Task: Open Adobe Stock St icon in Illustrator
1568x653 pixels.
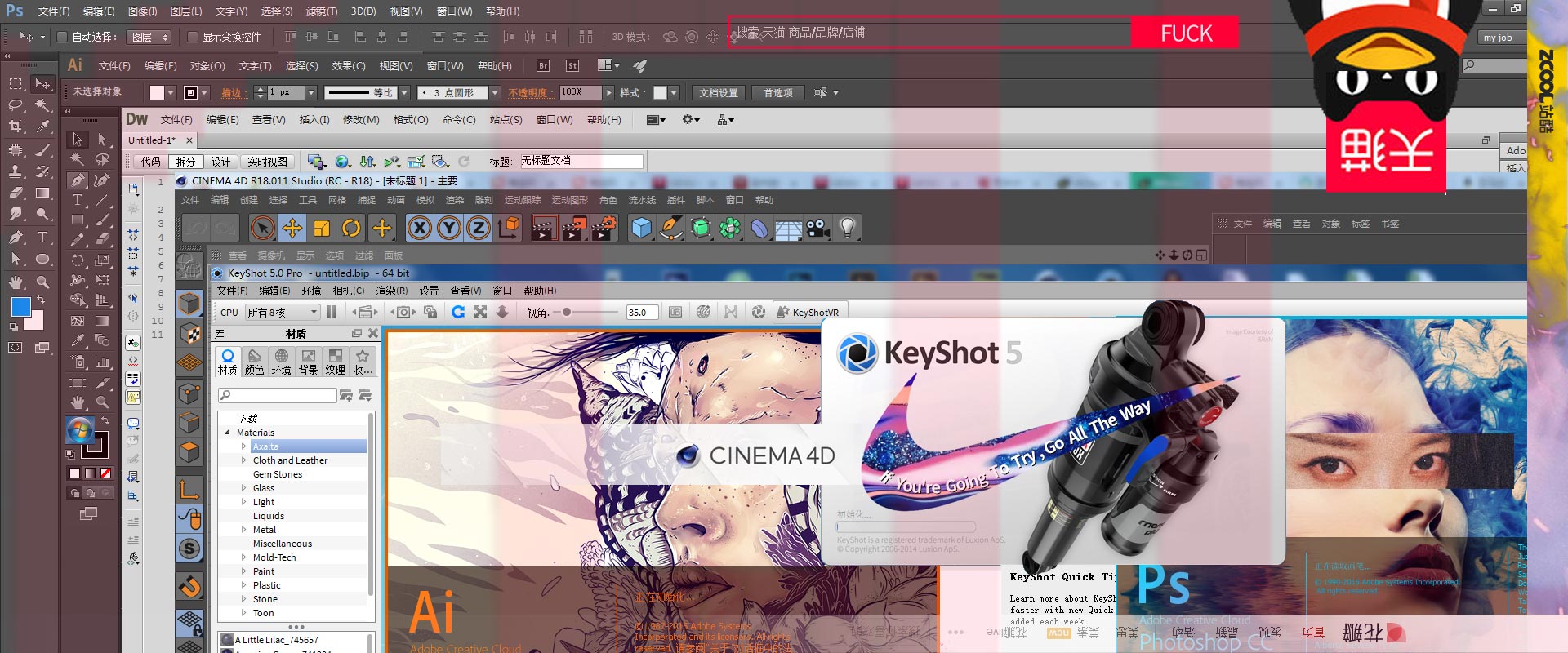Action: [572, 65]
